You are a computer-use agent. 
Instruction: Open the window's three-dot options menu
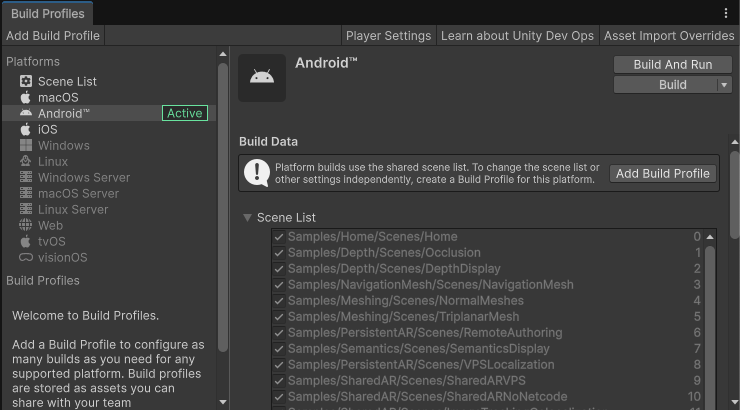point(726,13)
